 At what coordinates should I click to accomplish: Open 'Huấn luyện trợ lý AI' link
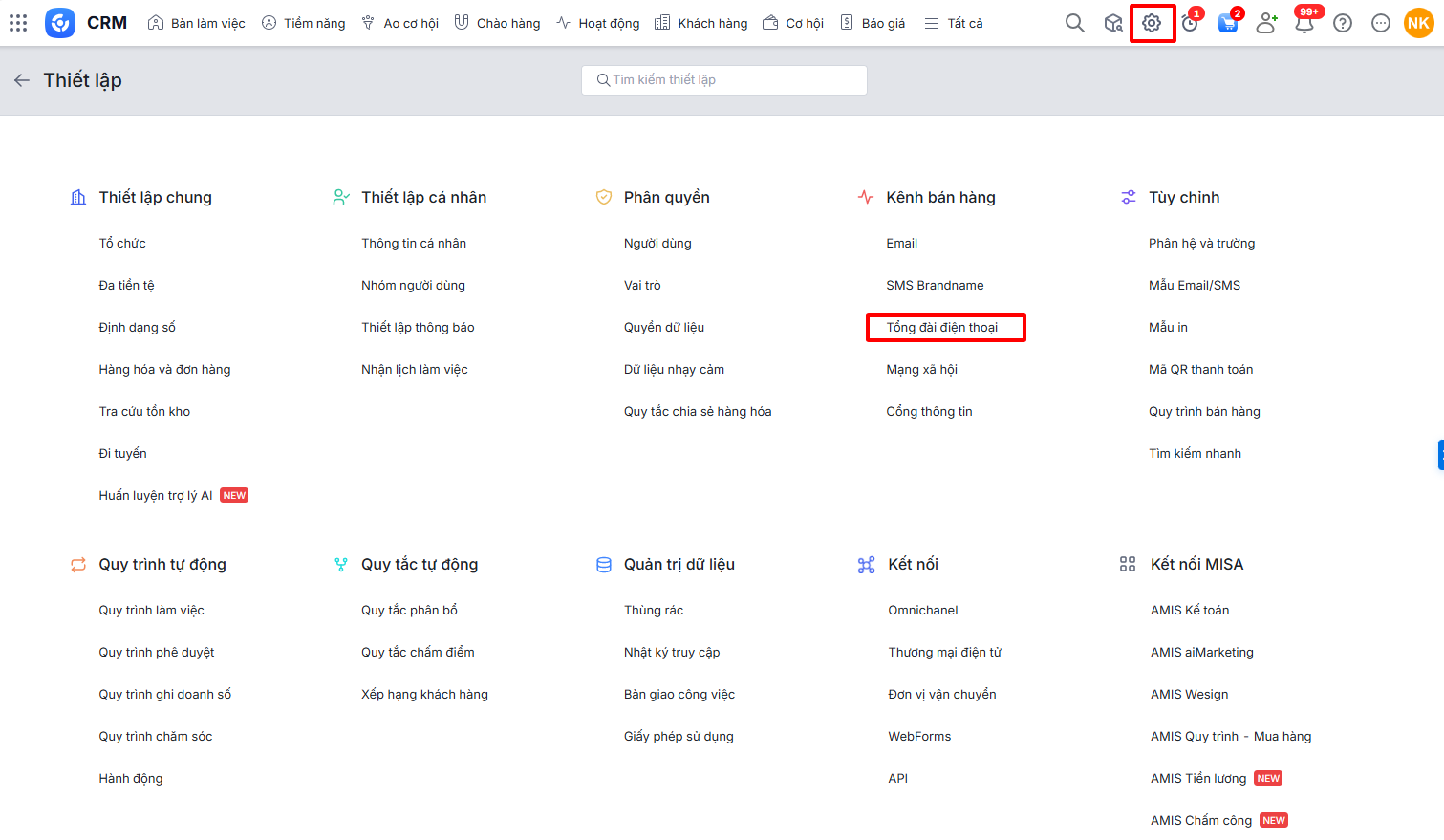click(156, 496)
